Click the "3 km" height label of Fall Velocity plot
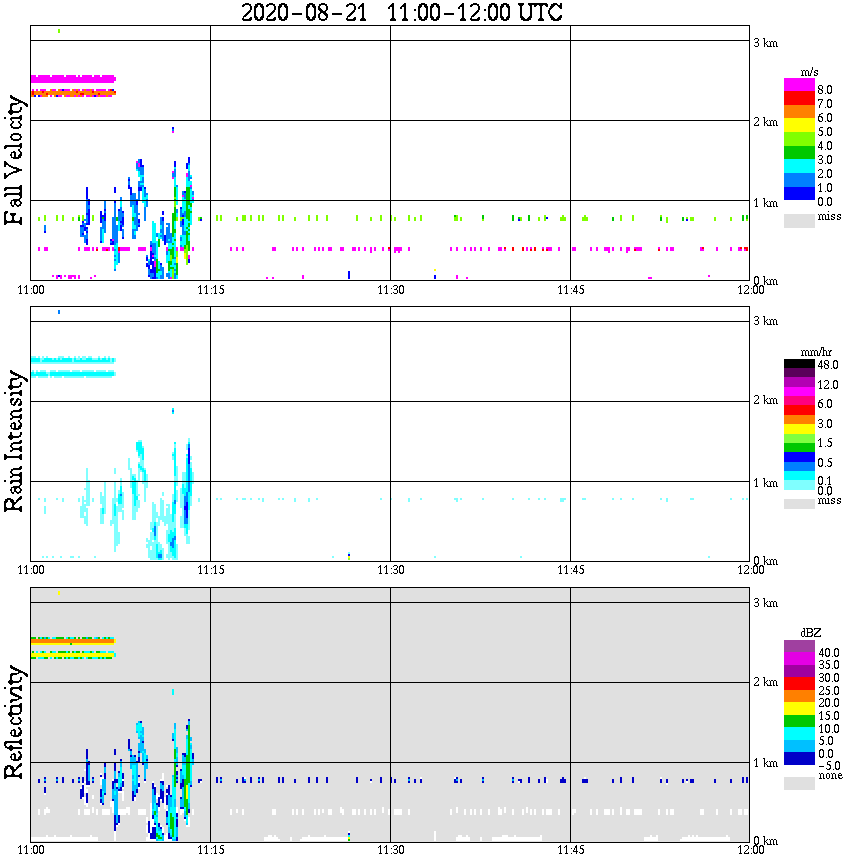This screenshot has height=868, width=850. click(x=765, y=43)
